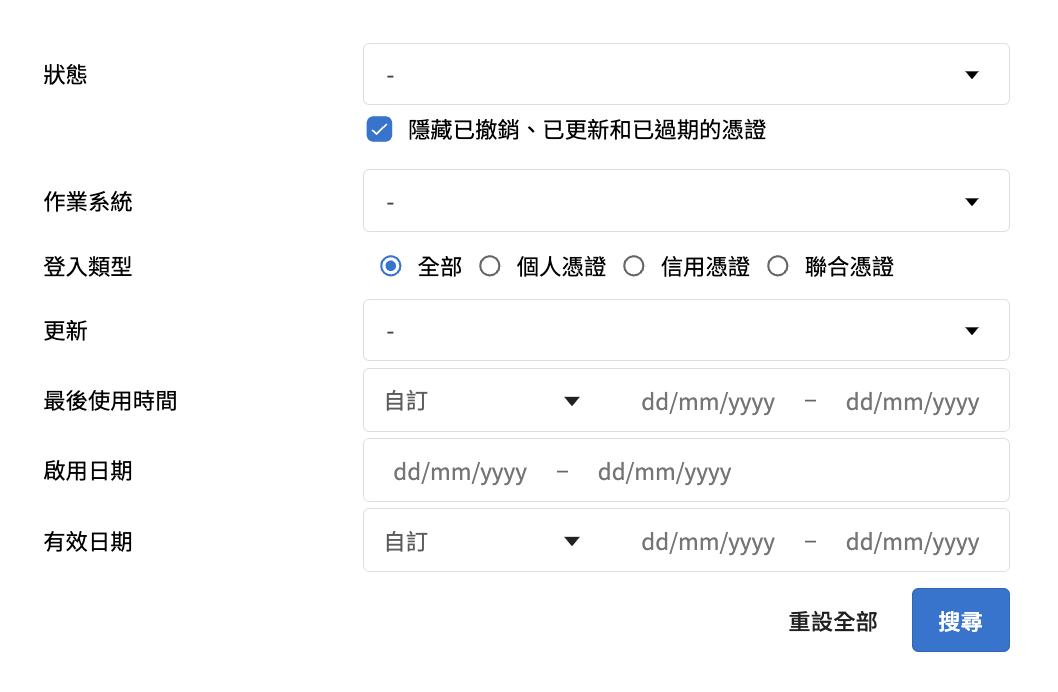Focus the 啟用日期 start date input

(460, 472)
